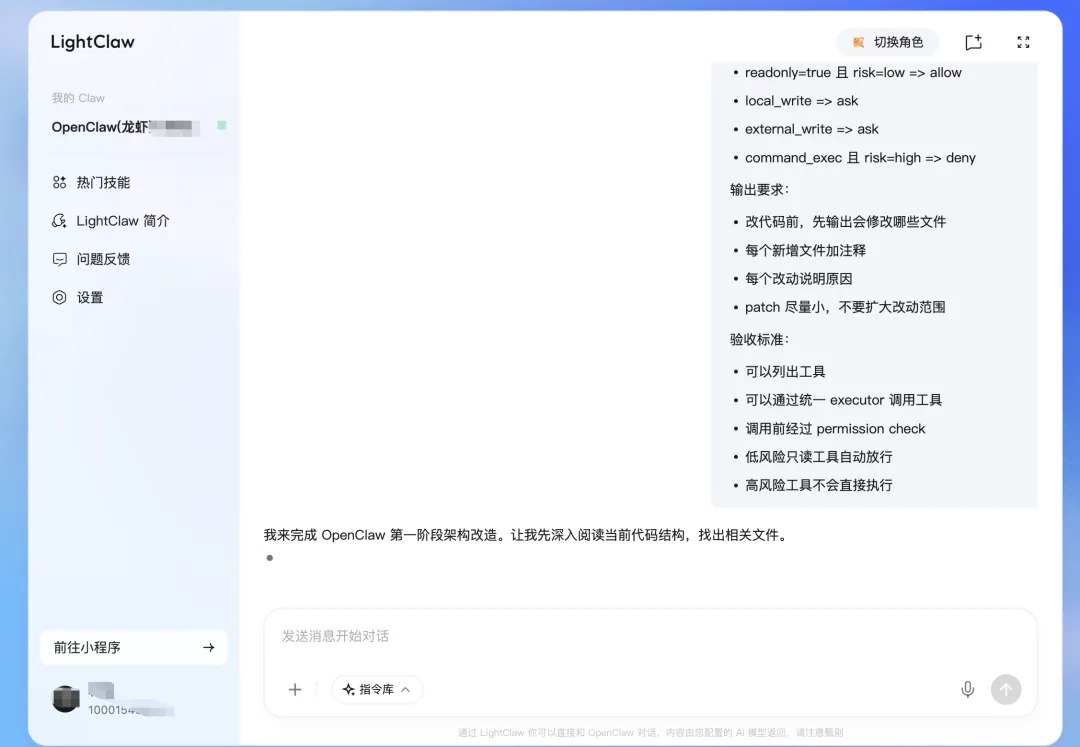
Task: Click the LightClaw logo
Action: [92, 42]
